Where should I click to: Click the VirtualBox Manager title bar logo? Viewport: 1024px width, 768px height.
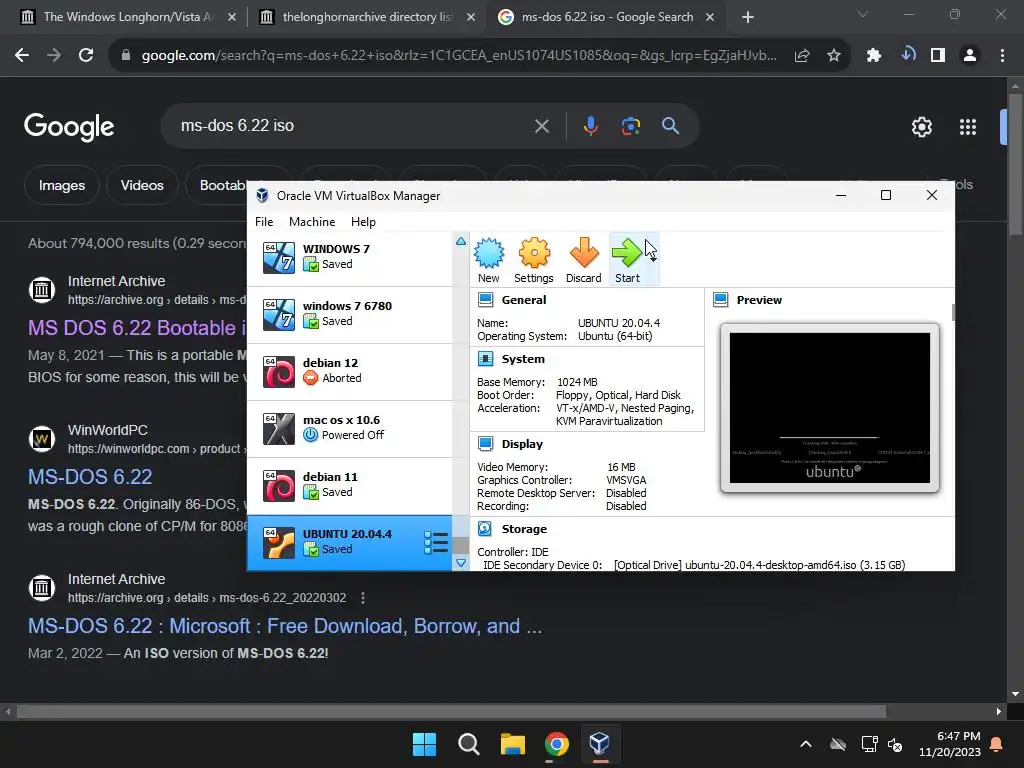click(263, 195)
